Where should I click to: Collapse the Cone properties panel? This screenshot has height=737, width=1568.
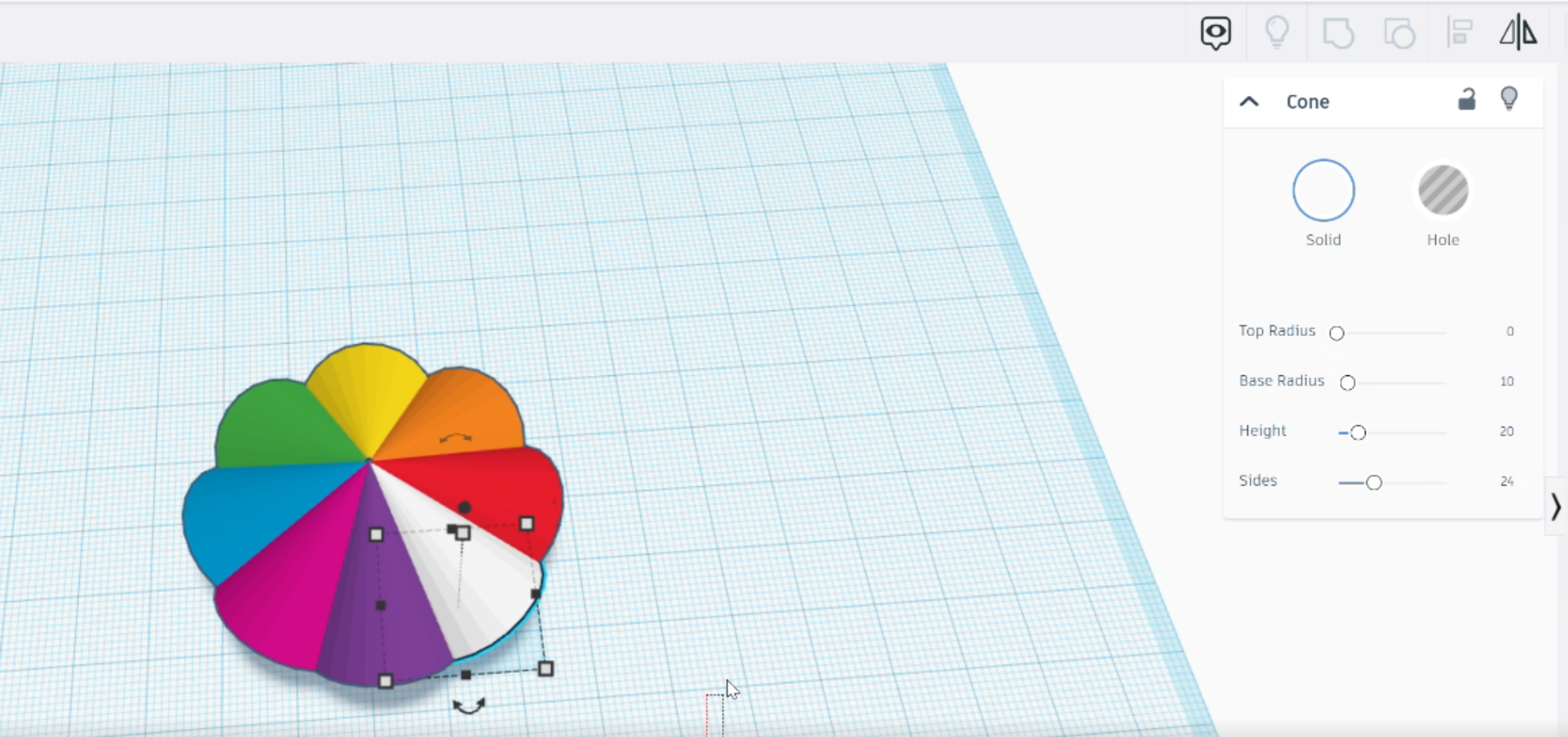tap(1249, 102)
